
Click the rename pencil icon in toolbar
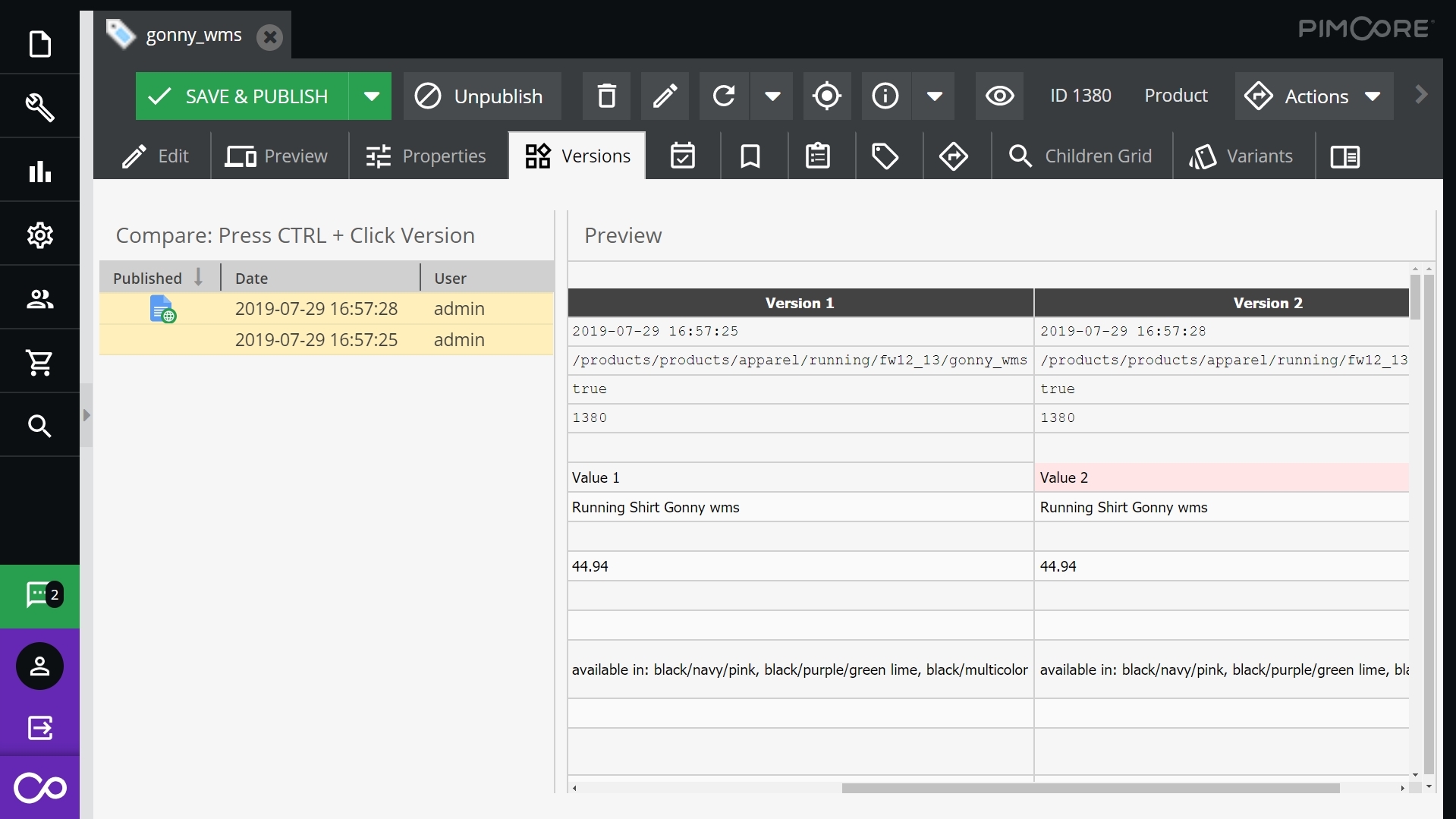(665, 96)
